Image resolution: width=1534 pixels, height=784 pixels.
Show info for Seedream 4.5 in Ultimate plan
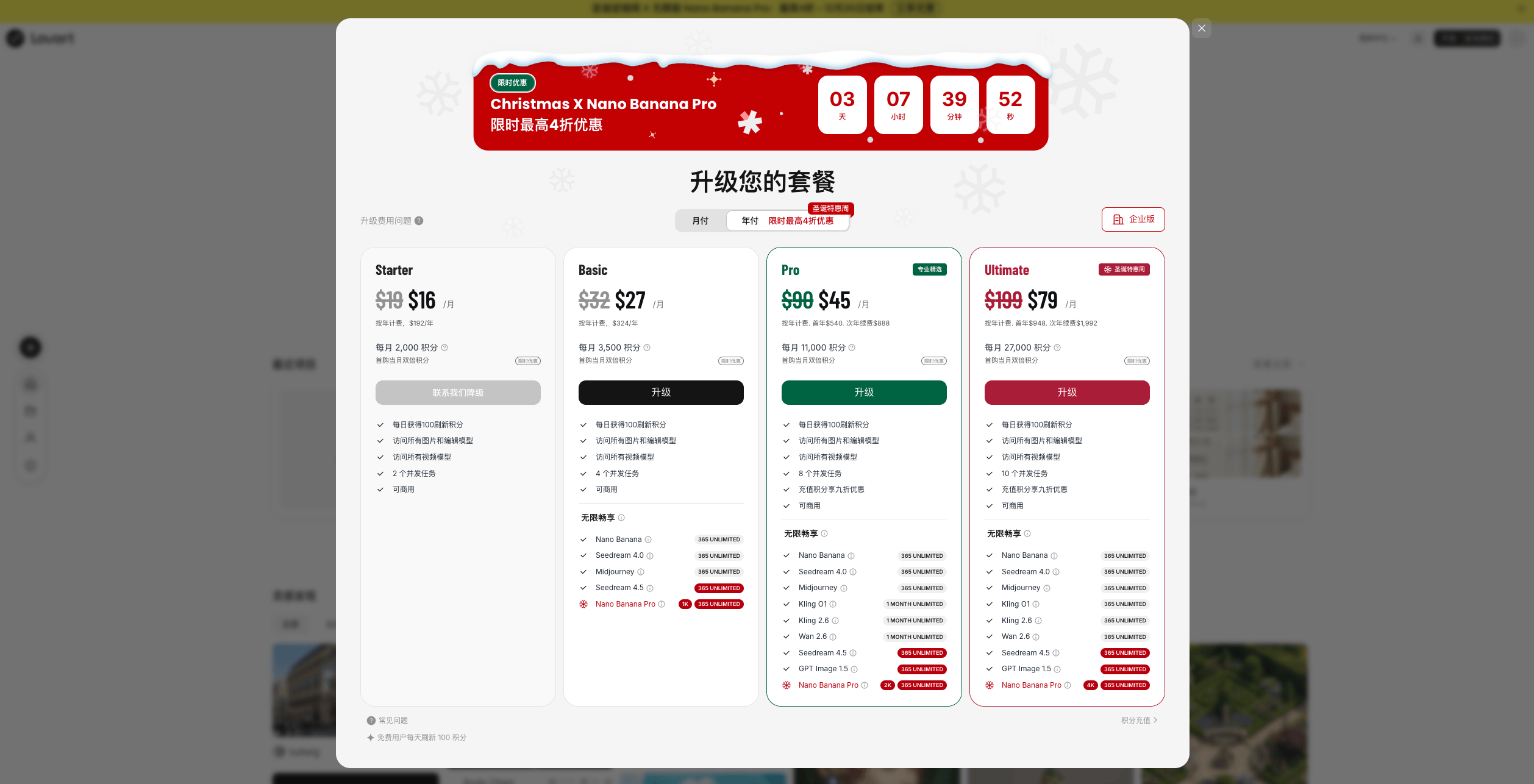(x=1056, y=653)
